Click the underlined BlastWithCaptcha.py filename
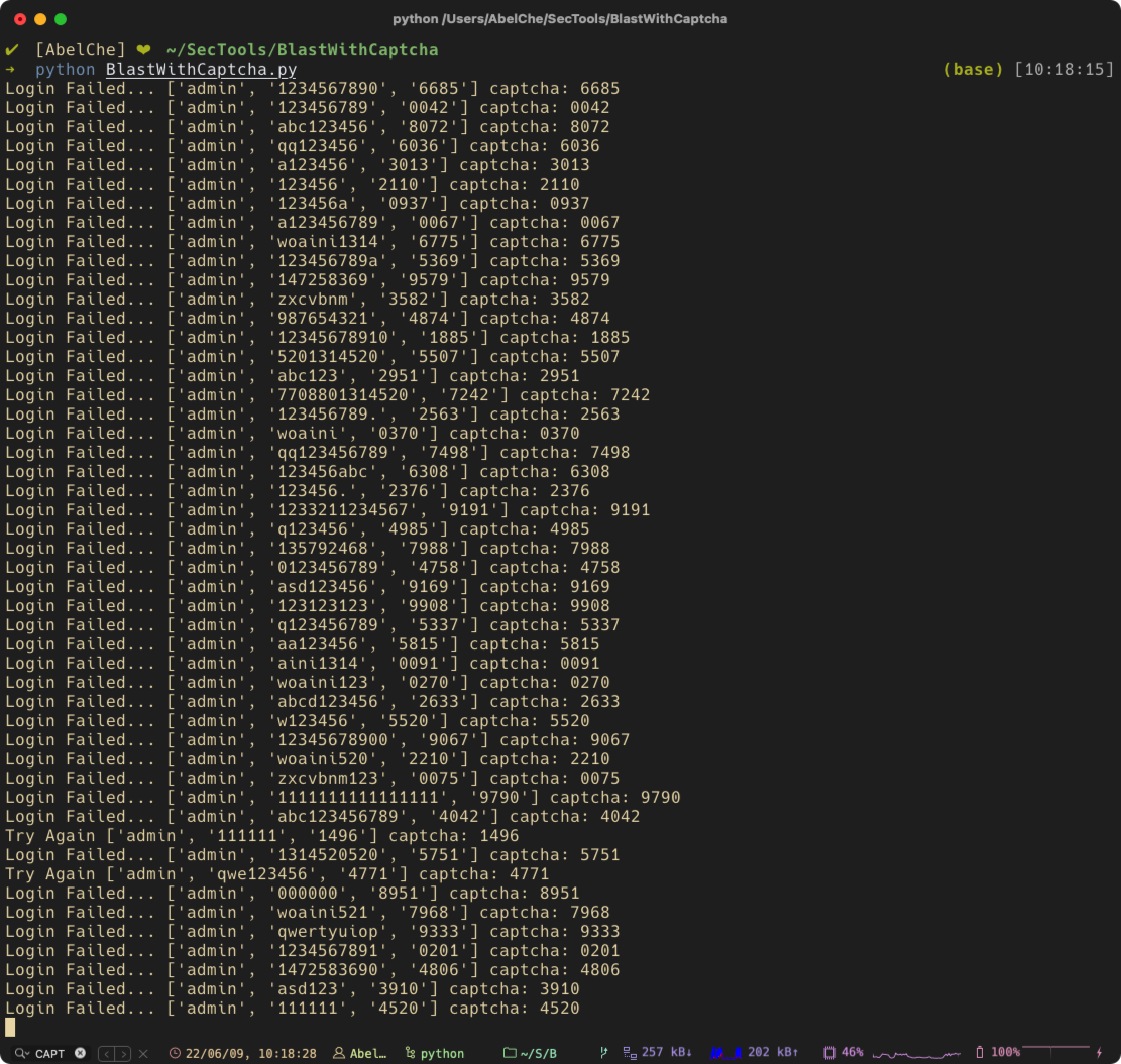1121x1064 pixels. [x=201, y=69]
